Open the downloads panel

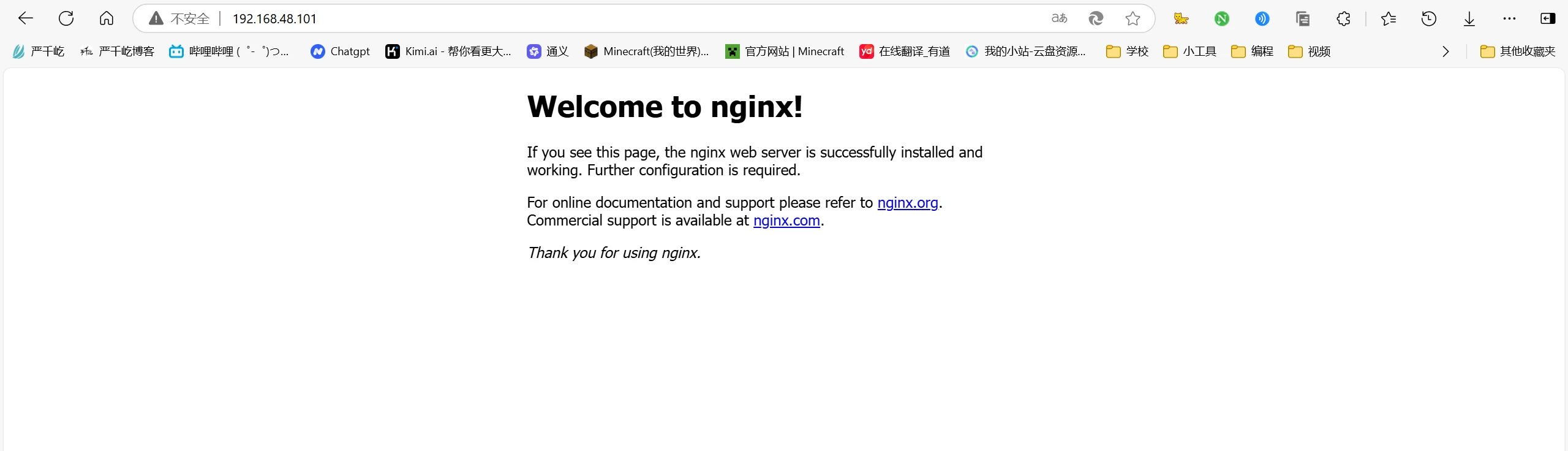tap(1469, 19)
